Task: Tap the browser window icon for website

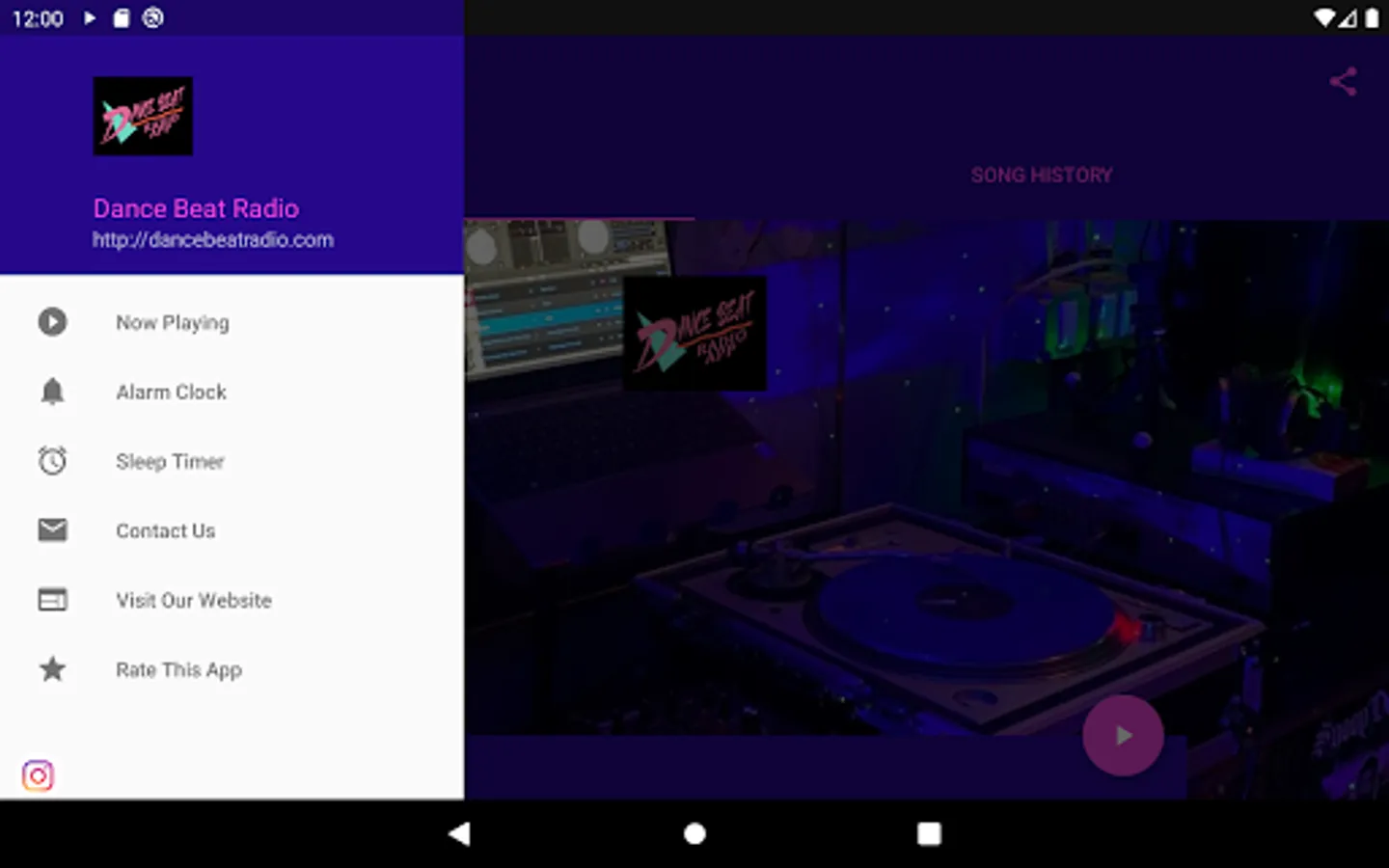Action: (52, 600)
